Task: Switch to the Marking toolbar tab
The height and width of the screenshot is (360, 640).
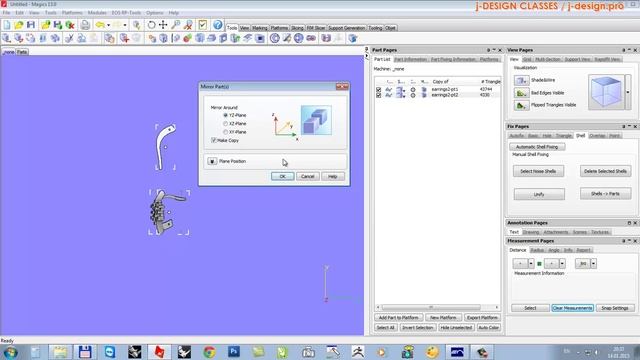Action: (260, 28)
